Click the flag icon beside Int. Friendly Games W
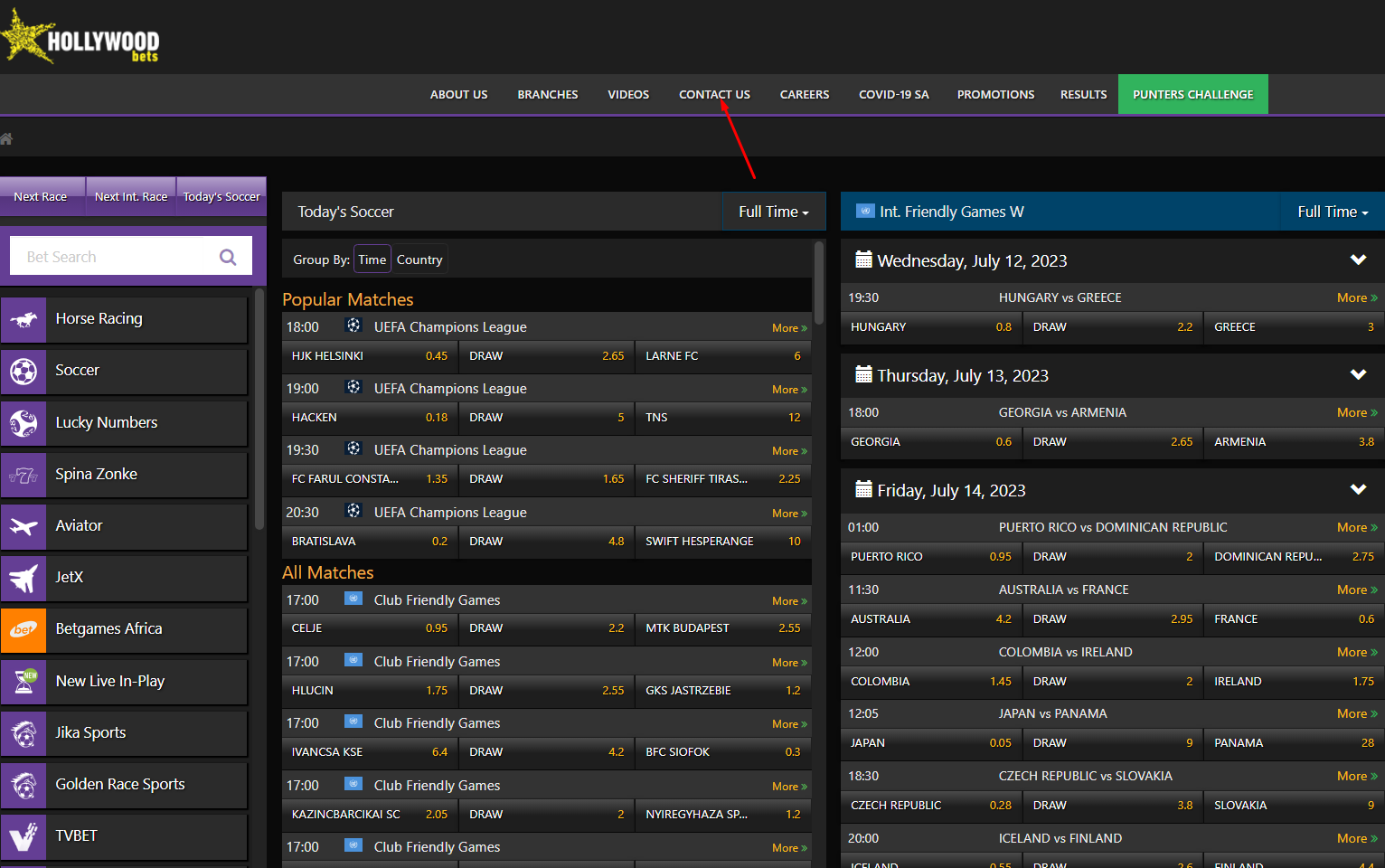 865,211
